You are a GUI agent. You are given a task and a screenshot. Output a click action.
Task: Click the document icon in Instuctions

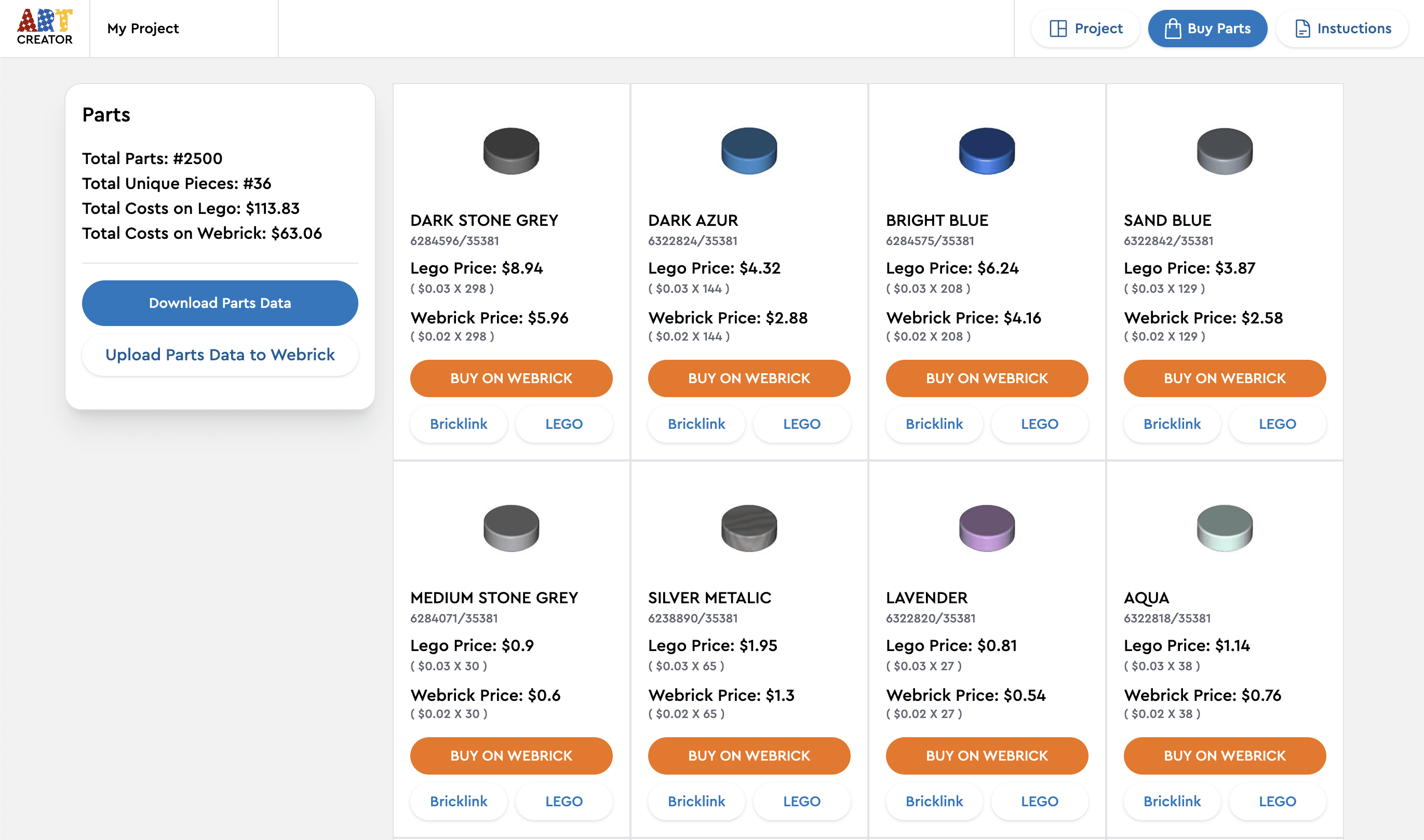click(x=1302, y=29)
